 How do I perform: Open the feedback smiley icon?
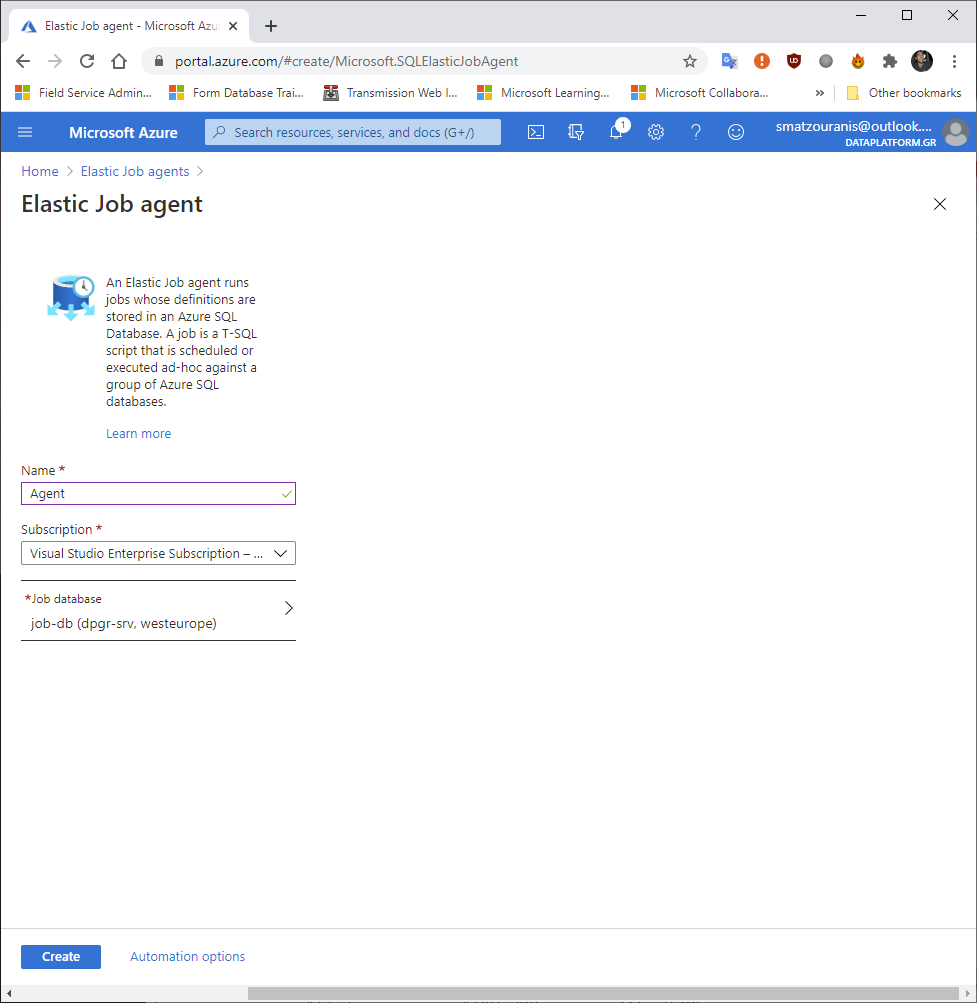pyautogui.click(x=736, y=132)
